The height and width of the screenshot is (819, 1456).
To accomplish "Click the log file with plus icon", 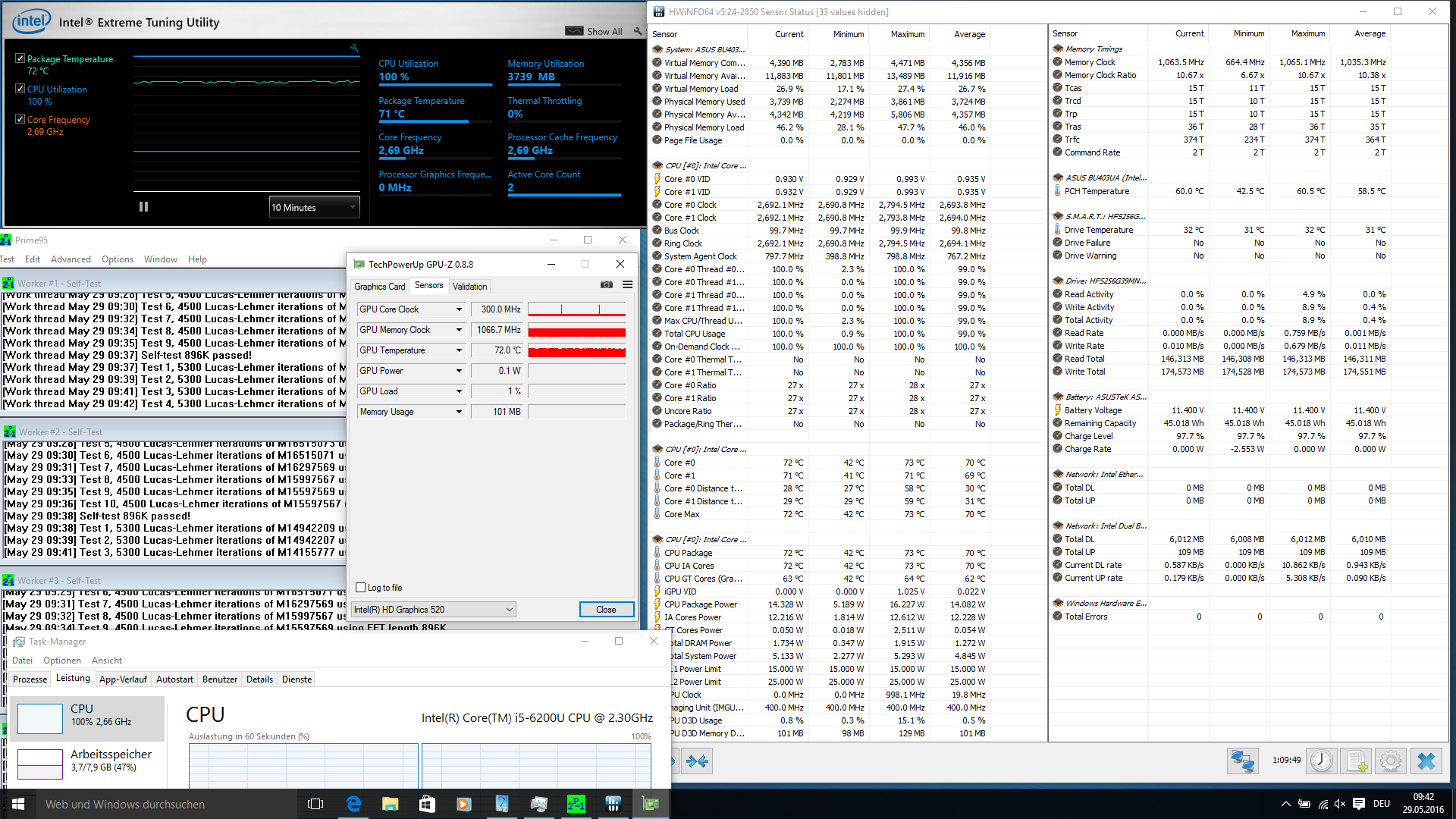I will click(1357, 761).
